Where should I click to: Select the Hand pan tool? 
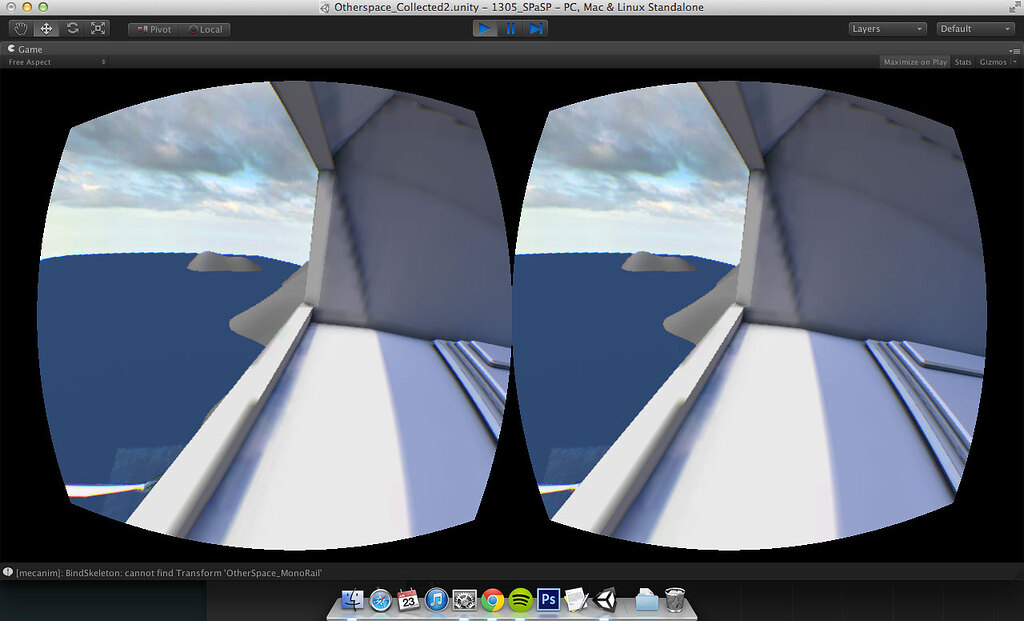pyautogui.click(x=20, y=28)
